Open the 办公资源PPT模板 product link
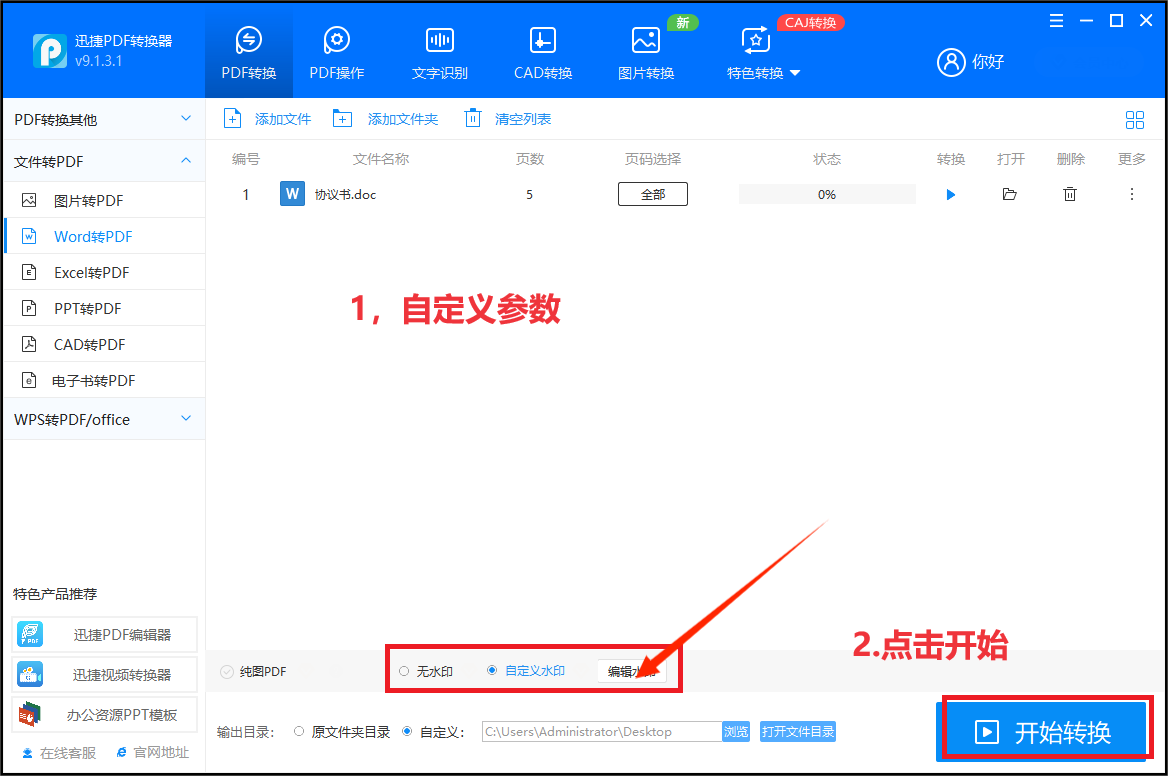 (x=104, y=715)
